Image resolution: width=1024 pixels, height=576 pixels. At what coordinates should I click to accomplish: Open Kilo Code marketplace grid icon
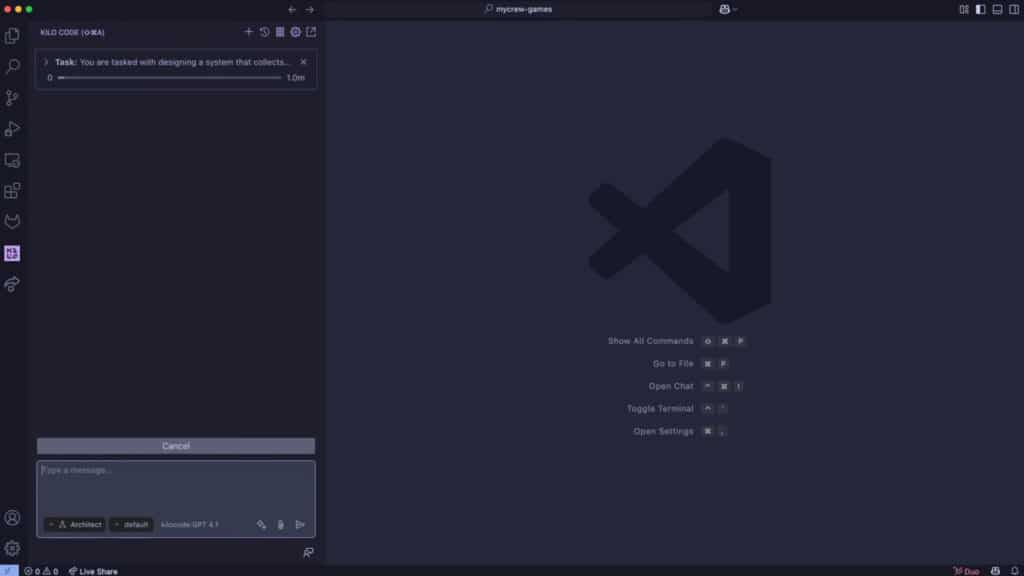(280, 32)
